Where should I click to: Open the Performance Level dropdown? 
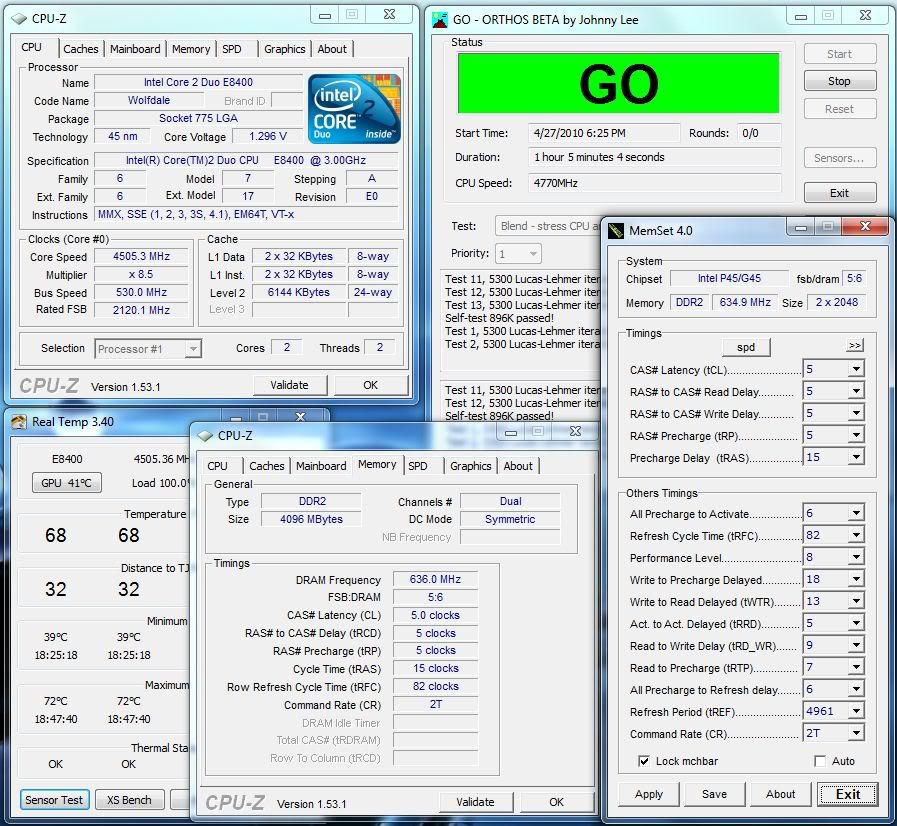tap(856, 557)
